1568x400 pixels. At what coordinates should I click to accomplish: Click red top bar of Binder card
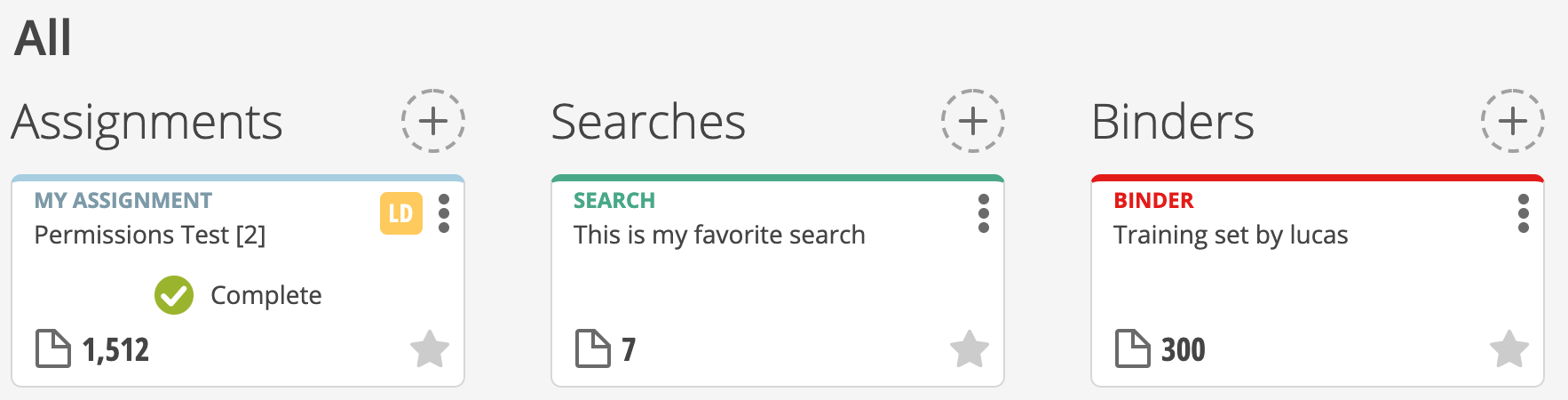coord(1318,178)
